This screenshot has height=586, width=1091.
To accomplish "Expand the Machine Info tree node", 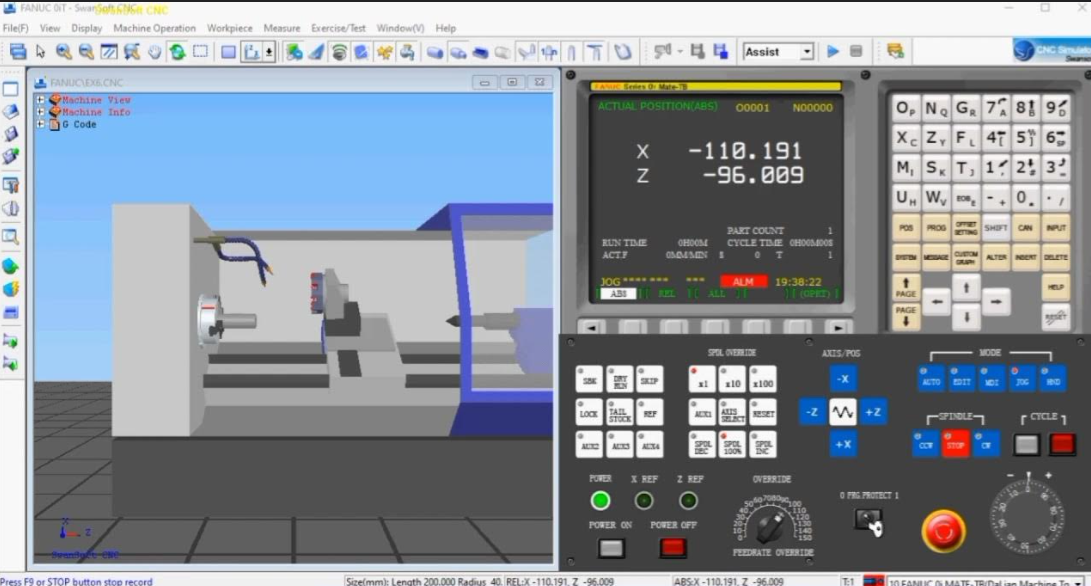I will [40, 112].
